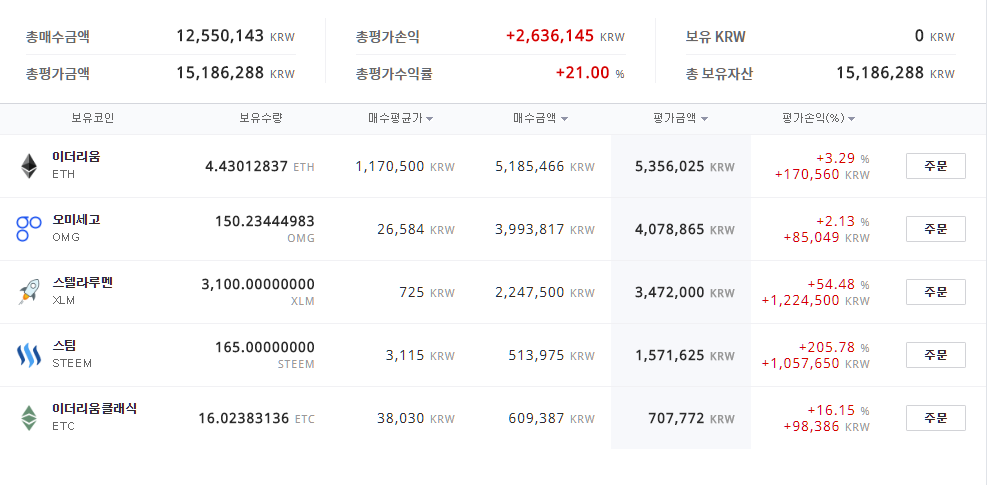Open the 오미세고 coin name link

[77, 220]
